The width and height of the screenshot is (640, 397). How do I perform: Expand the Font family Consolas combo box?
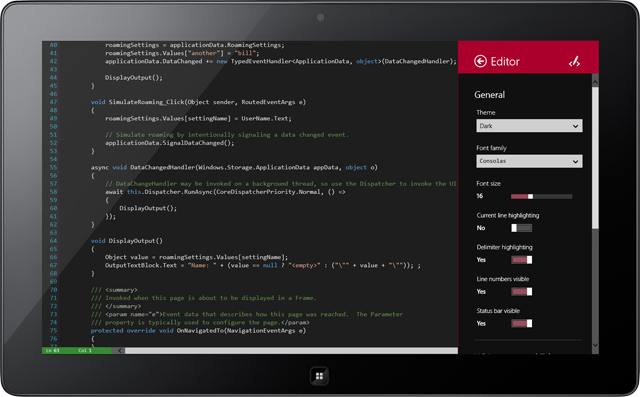pyautogui.click(x=529, y=161)
